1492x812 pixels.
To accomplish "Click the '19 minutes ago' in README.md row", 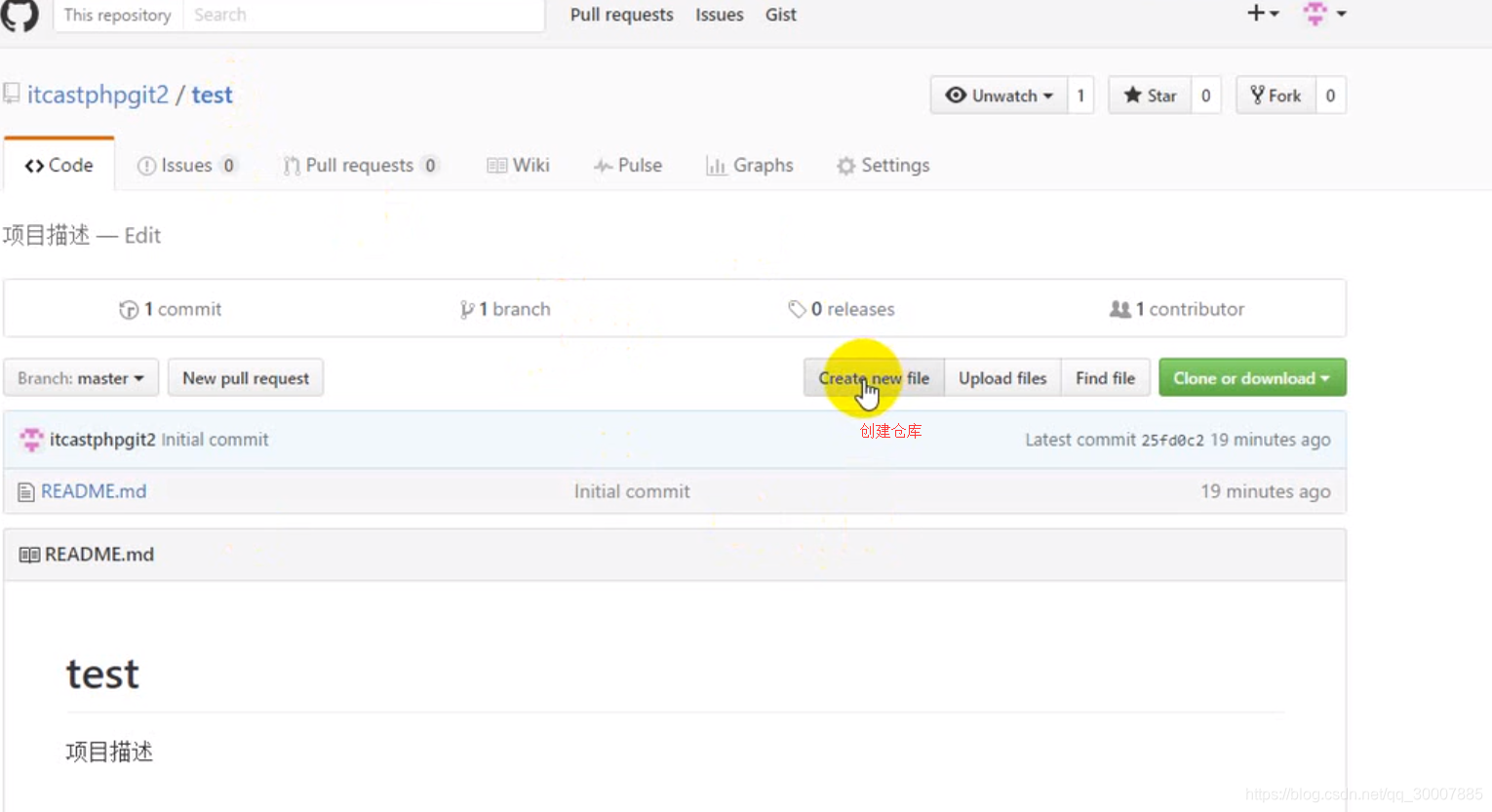I will [1266, 491].
